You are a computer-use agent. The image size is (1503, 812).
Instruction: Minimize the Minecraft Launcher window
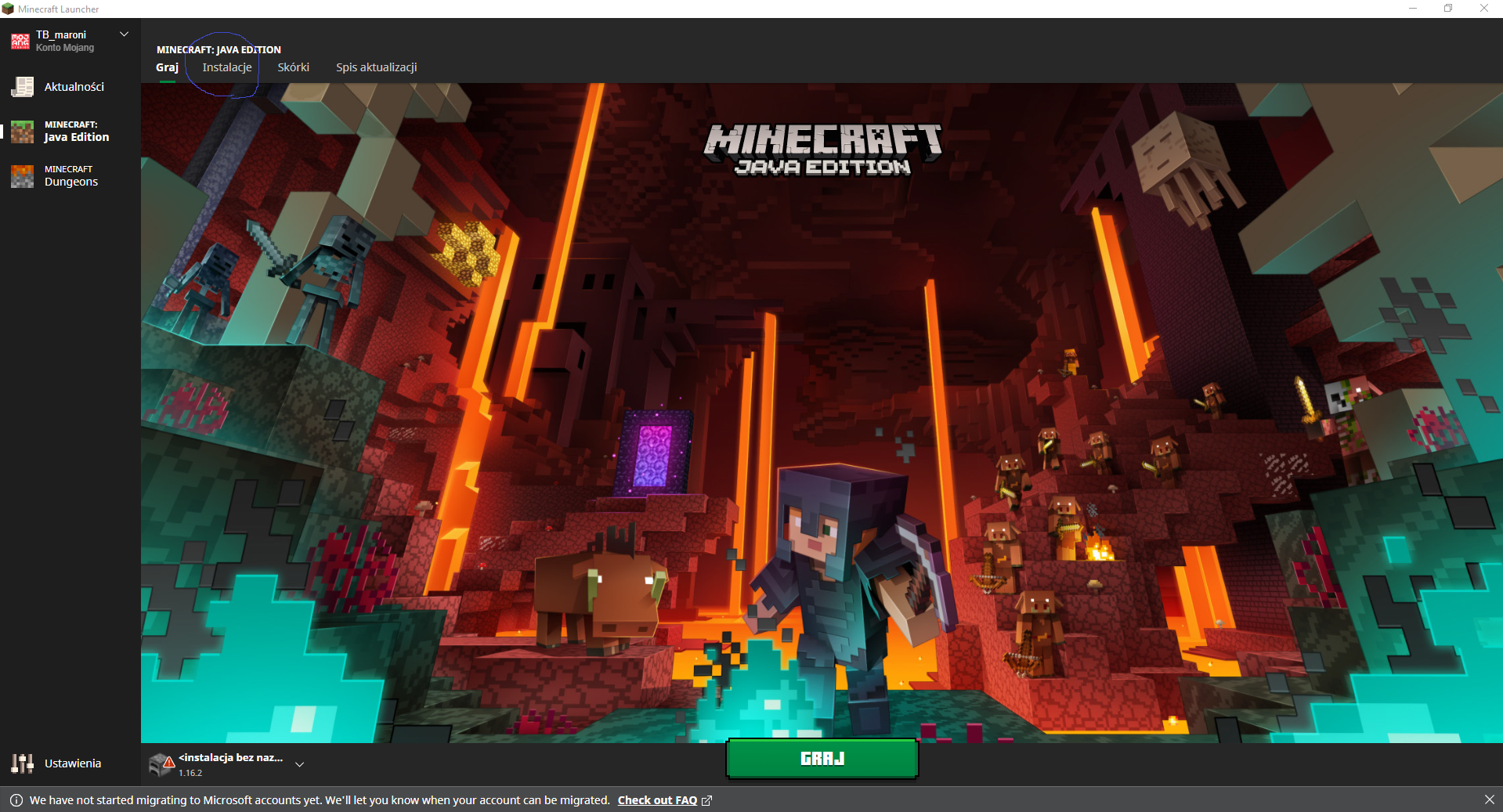point(1413,9)
